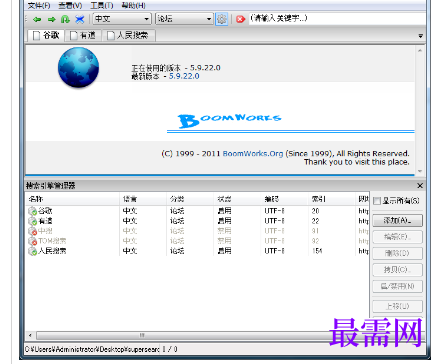441x364 pixels.
Task: Expand the tab list arrow at right
Action: (x=420, y=36)
